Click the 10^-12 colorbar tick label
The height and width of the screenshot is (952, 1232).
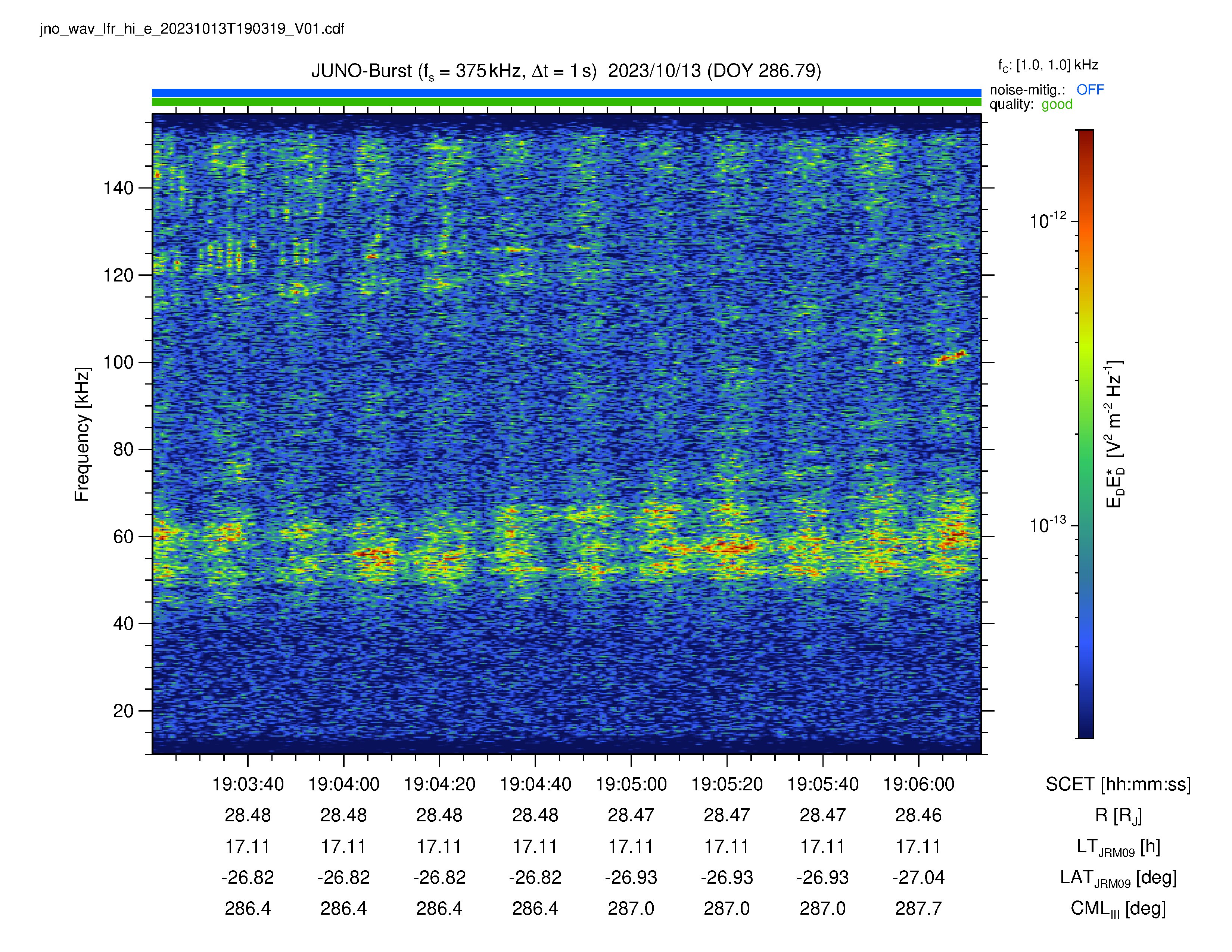pos(1048,221)
